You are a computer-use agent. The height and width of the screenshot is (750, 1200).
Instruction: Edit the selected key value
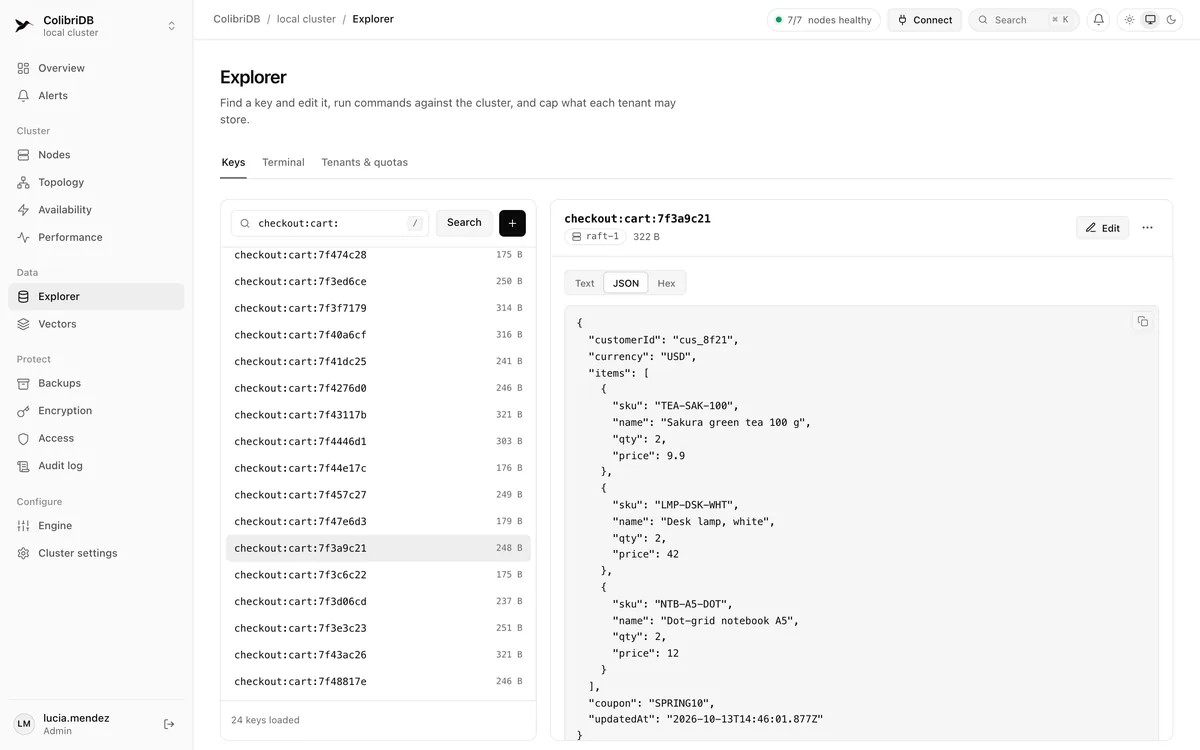pyautogui.click(x=1102, y=228)
